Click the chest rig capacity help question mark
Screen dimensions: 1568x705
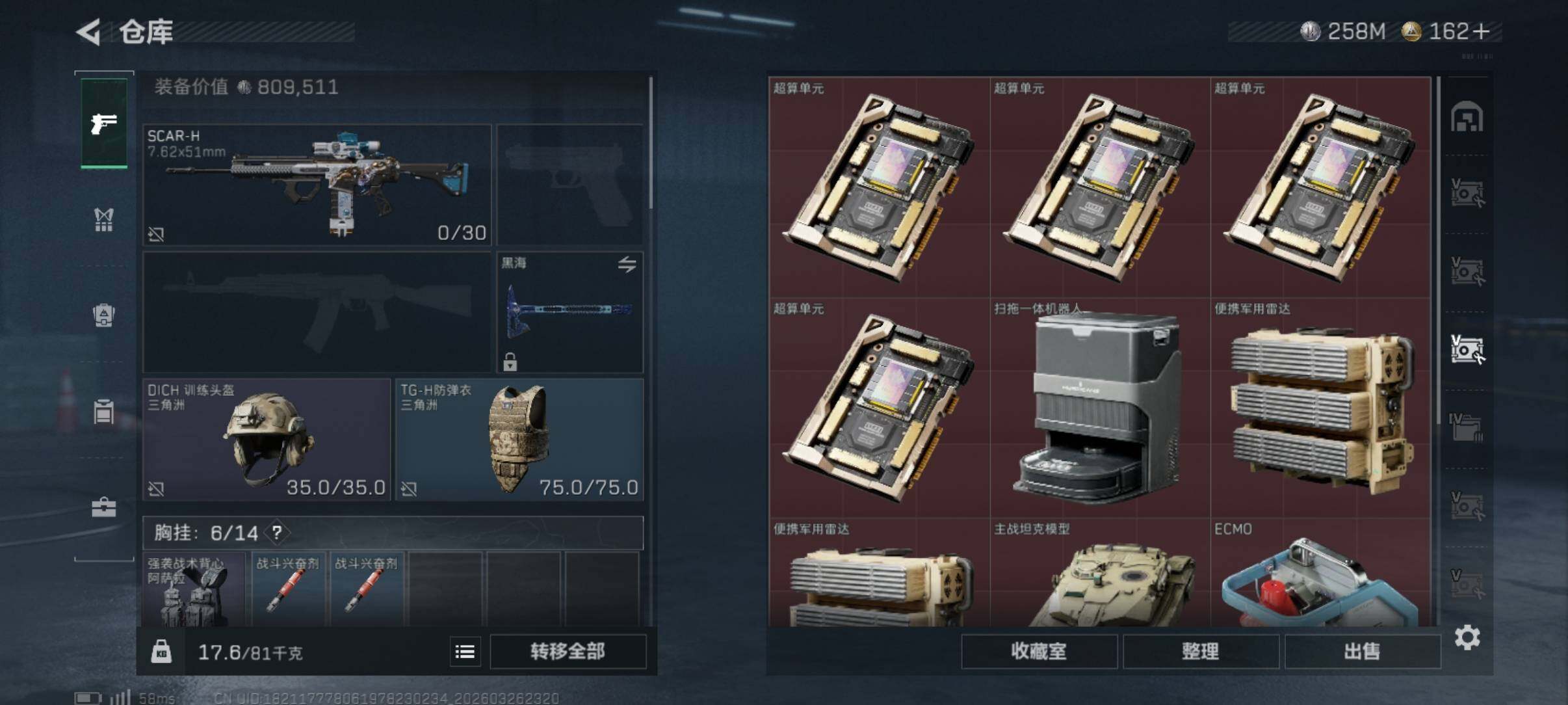[x=277, y=533]
